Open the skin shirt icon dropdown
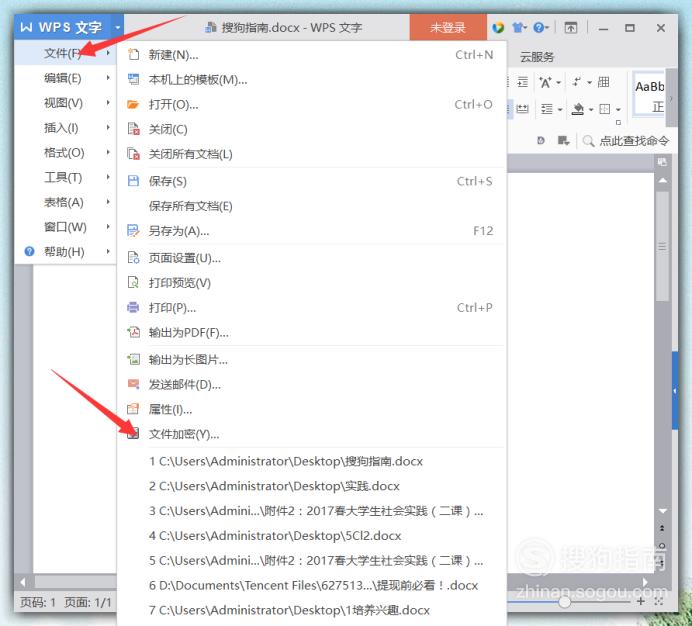Viewport: 692px width, 626px height. [519, 28]
